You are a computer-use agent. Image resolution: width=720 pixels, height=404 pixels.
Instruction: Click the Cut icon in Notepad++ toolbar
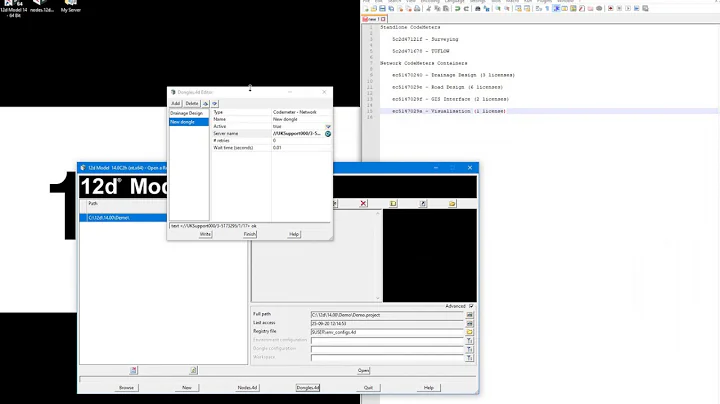coord(428,9)
